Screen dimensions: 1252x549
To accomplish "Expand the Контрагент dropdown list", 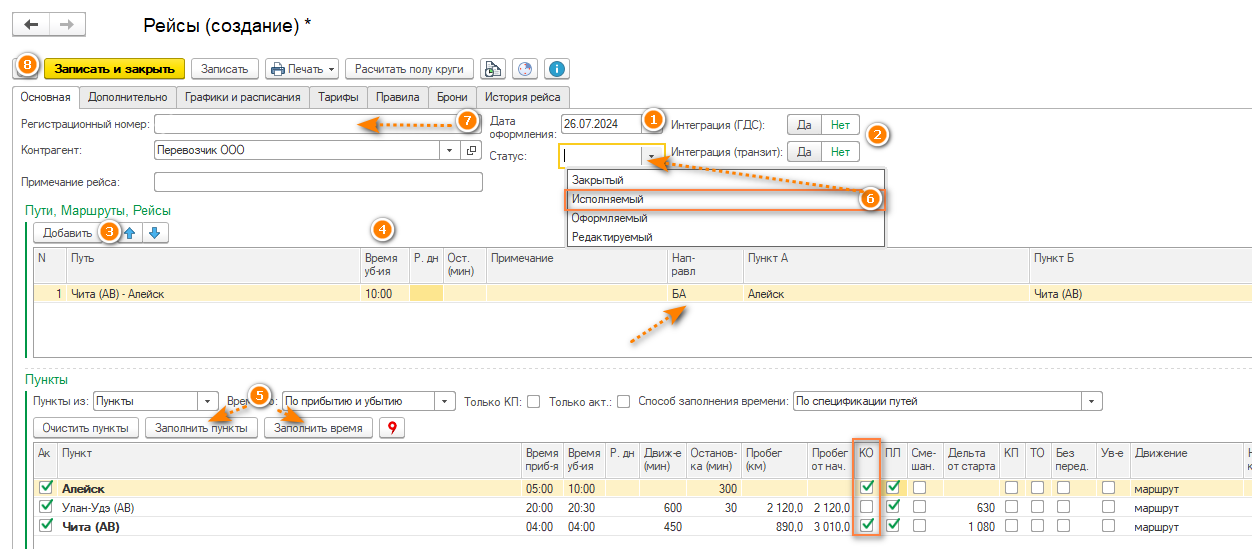I will 448,150.
